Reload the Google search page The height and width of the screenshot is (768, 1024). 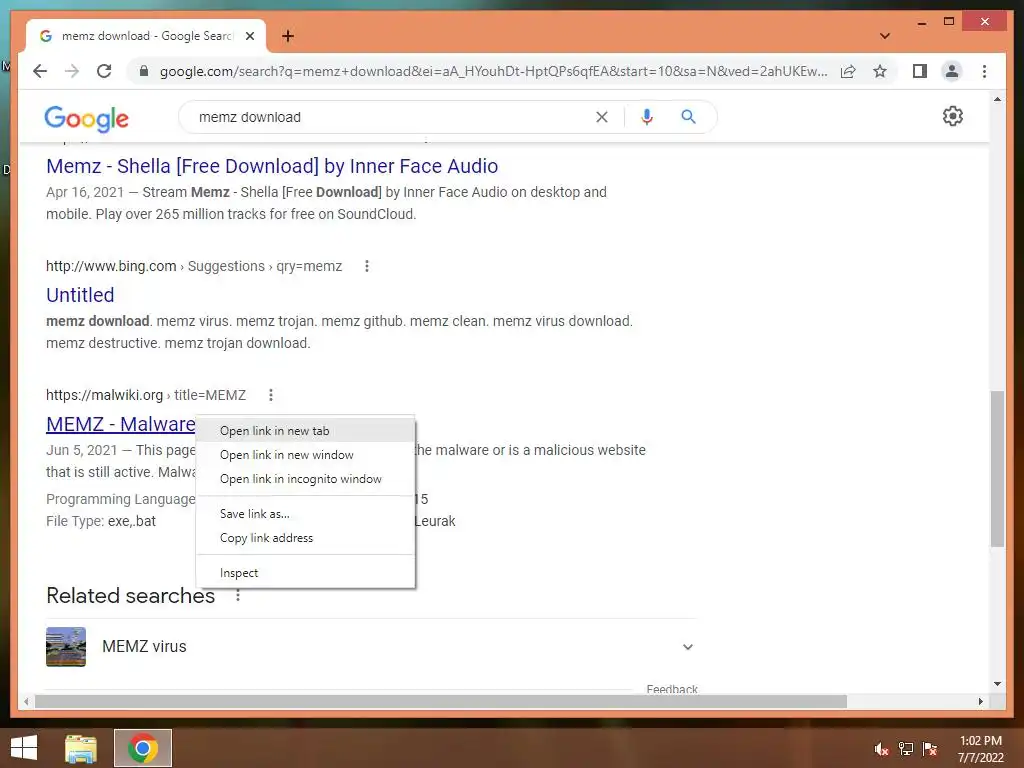[x=104, y=71]
